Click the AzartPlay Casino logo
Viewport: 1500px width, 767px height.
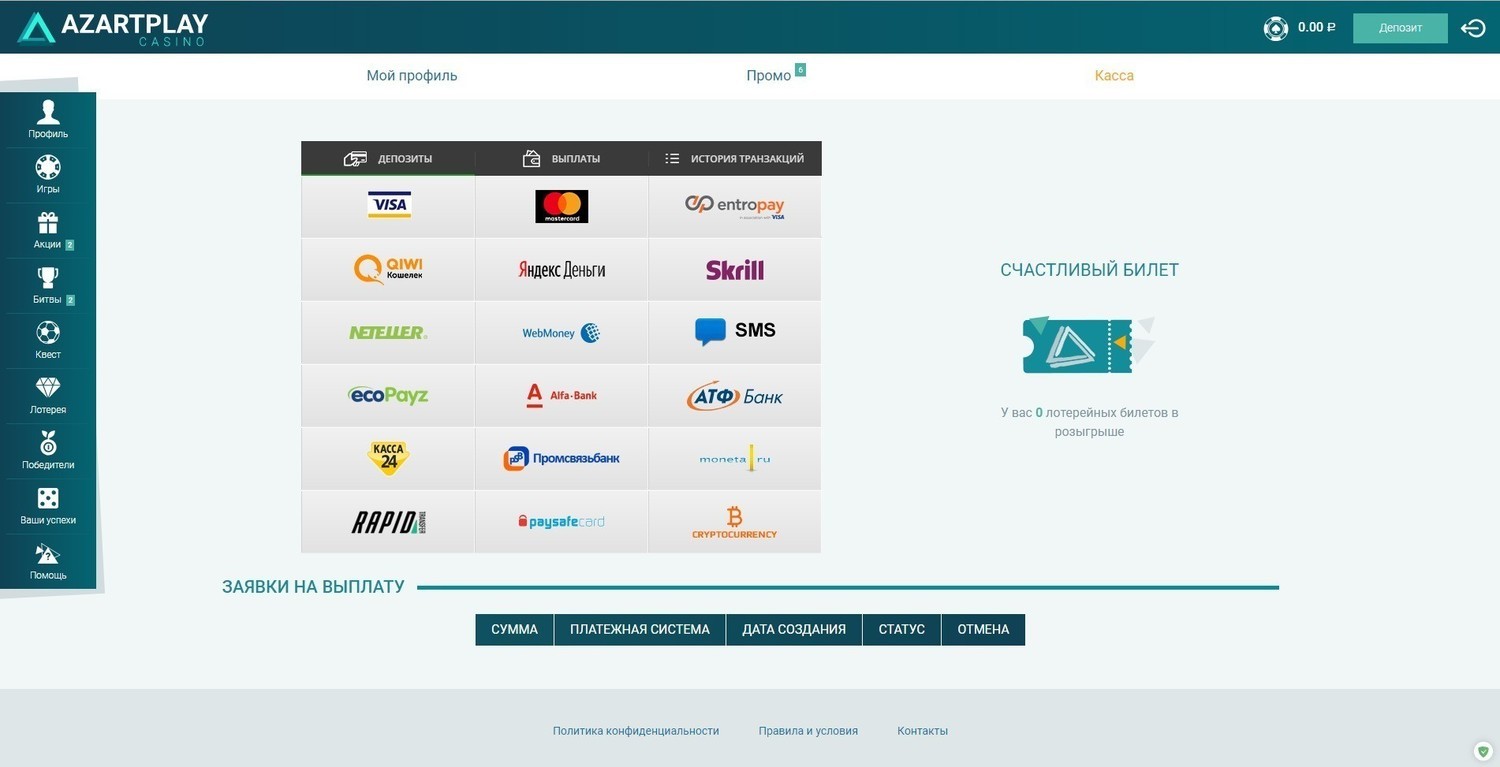[x=113, y=28]
